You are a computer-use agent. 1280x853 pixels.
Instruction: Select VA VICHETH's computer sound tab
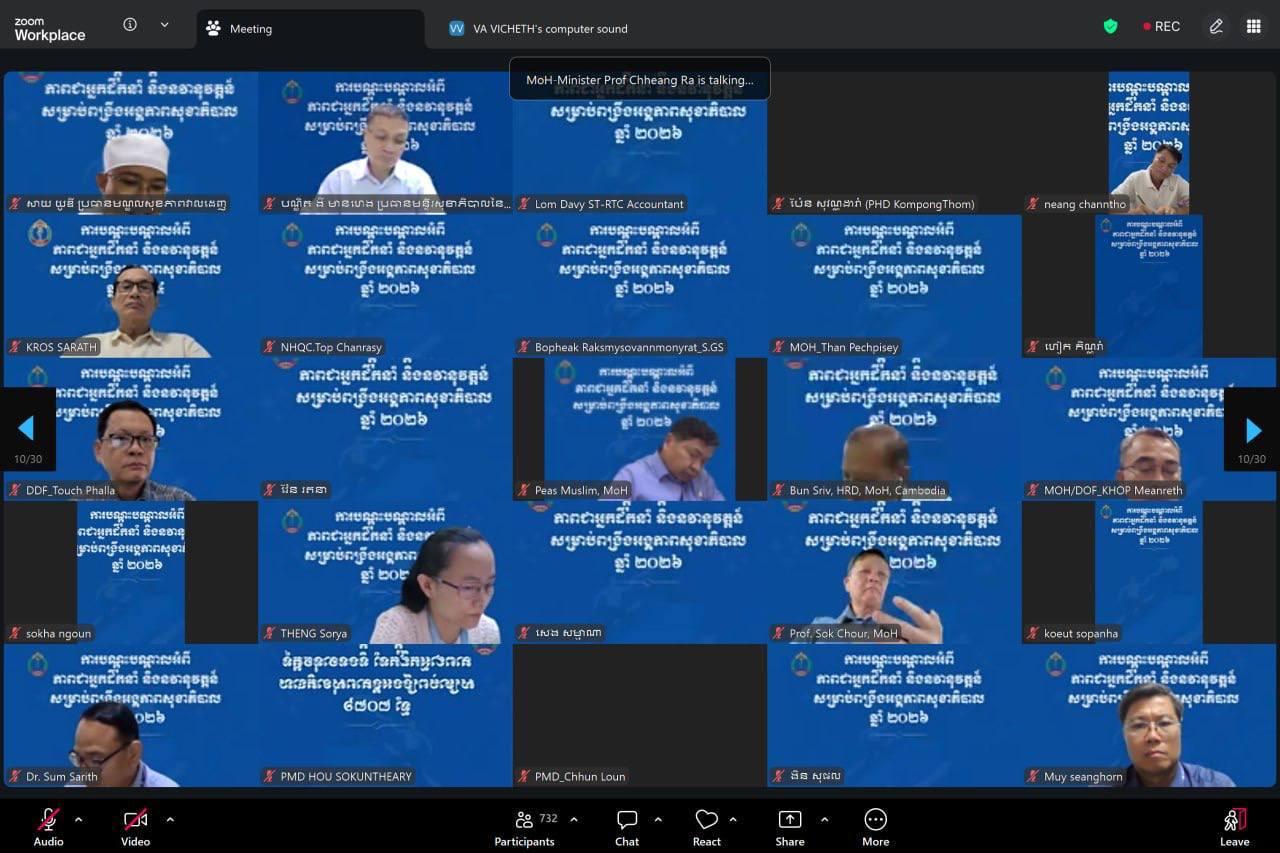[x=539, y=28]
